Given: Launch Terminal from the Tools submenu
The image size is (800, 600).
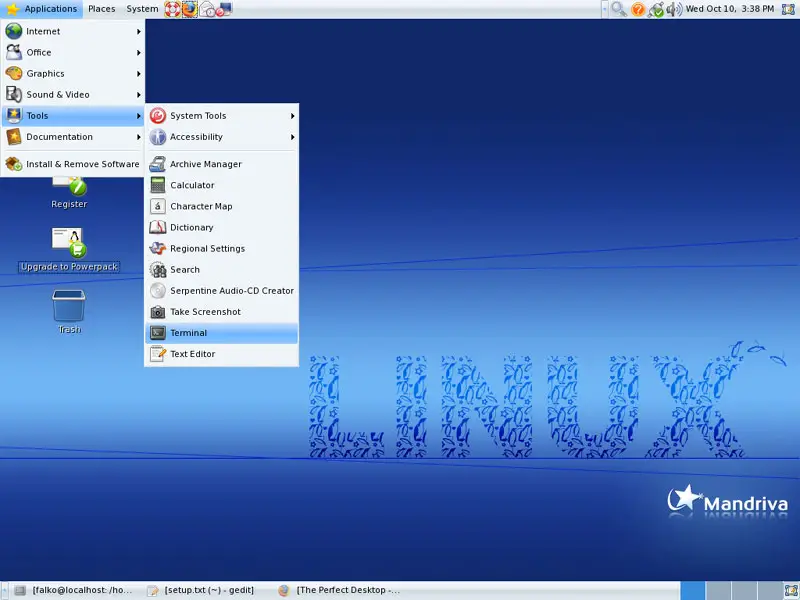Looking at the screenshot, I should (221, 333).
